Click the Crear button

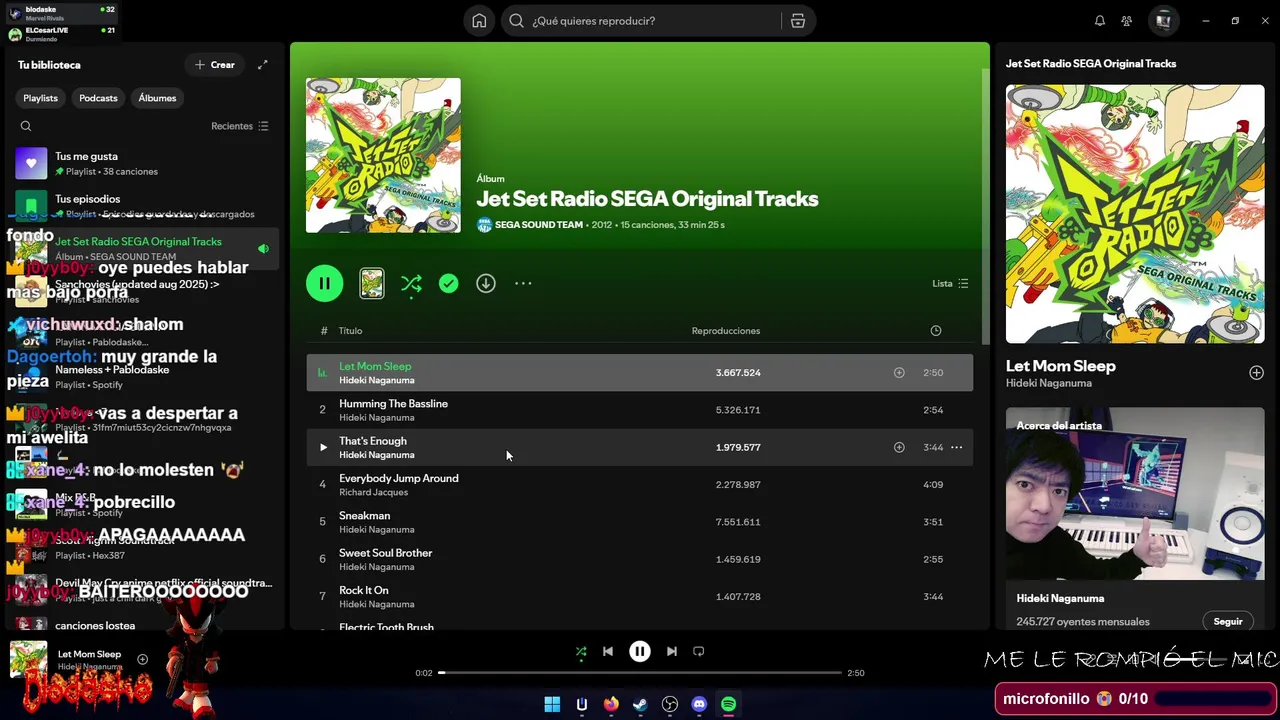pos(214,65)
